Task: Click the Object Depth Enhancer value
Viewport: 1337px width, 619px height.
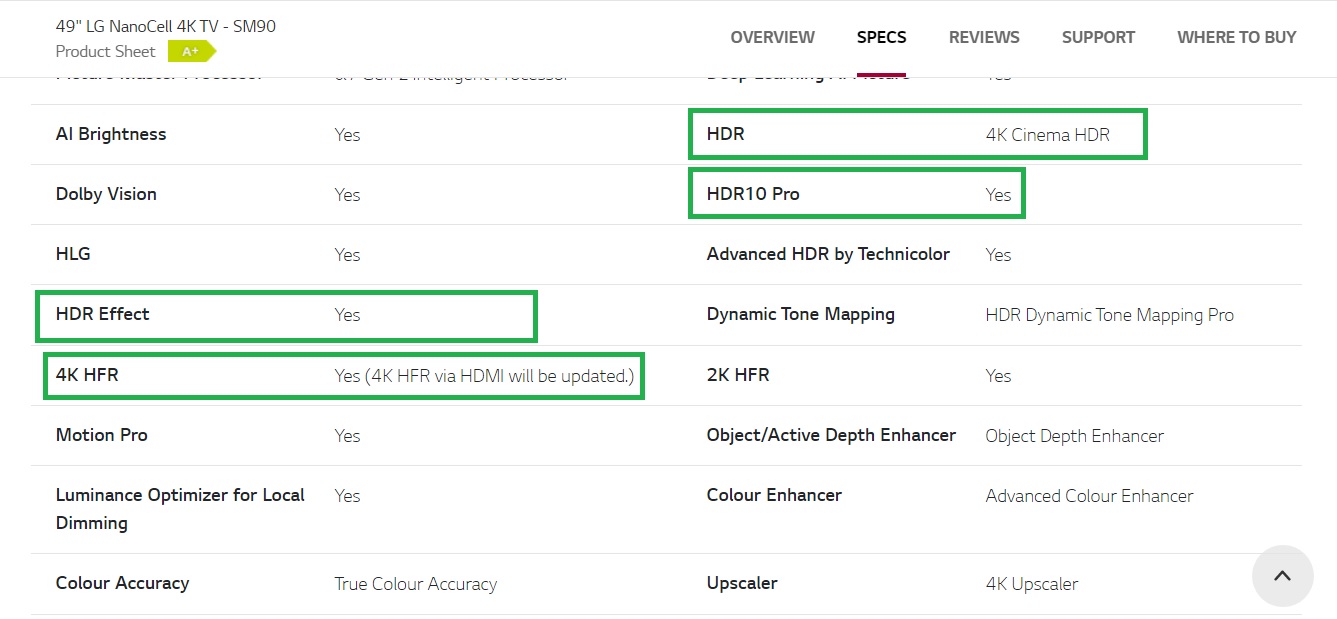Action: 1074,436
